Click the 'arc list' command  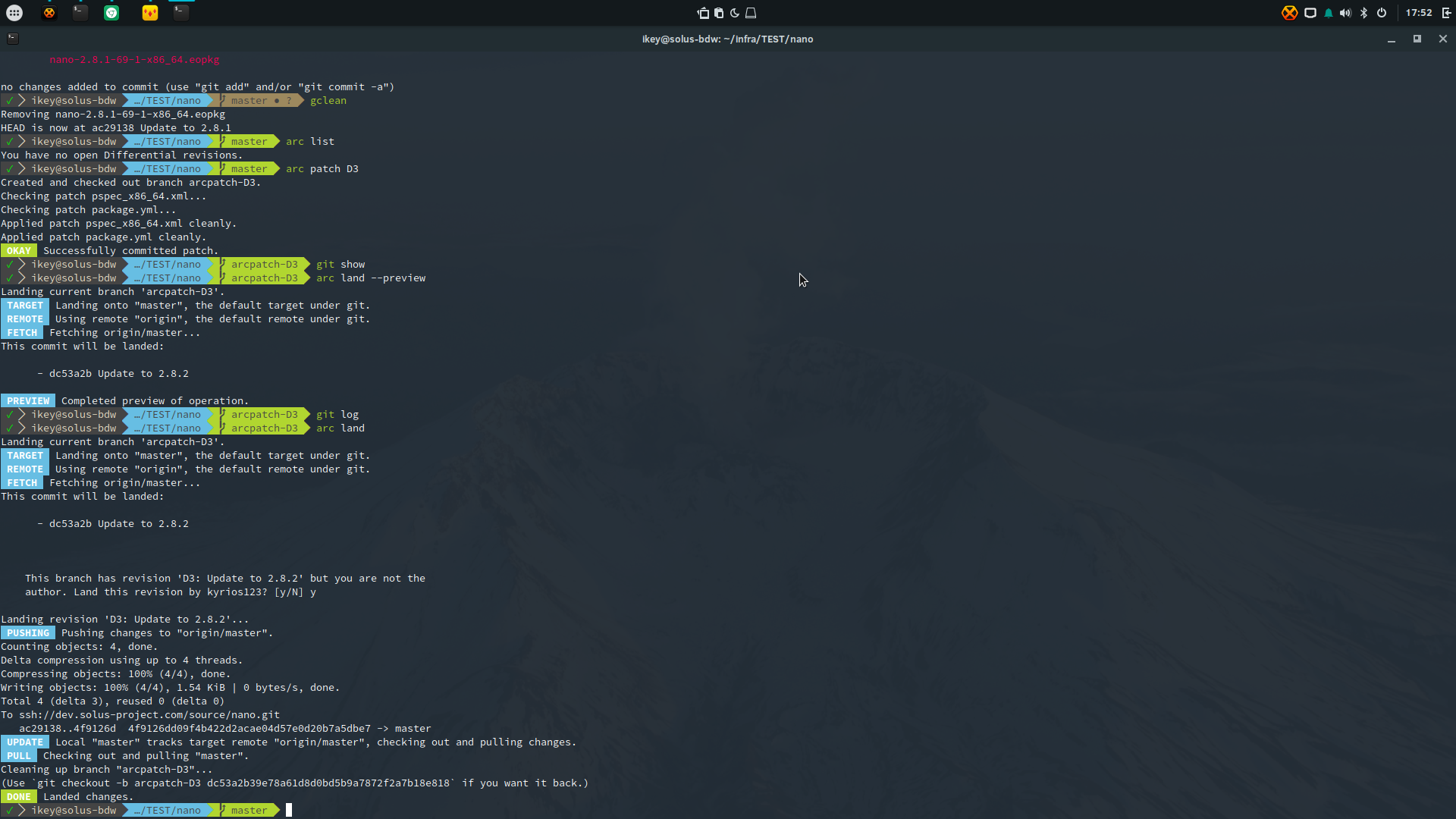(310, 142)
